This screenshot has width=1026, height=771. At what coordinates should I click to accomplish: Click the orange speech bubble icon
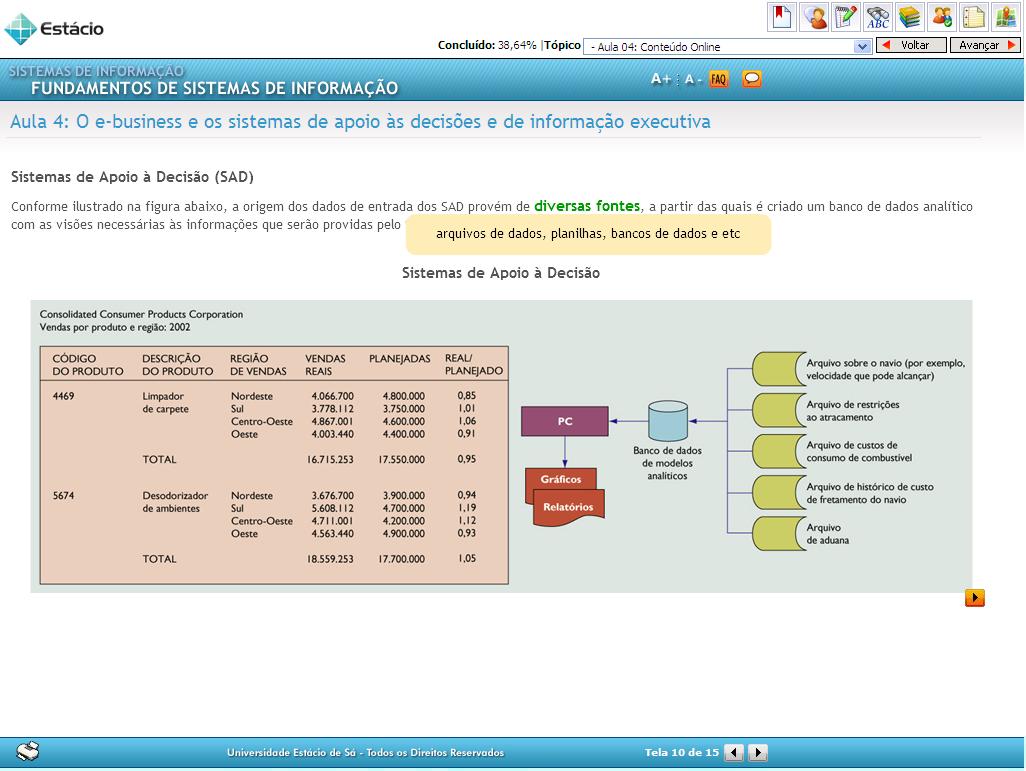point(752,79)
